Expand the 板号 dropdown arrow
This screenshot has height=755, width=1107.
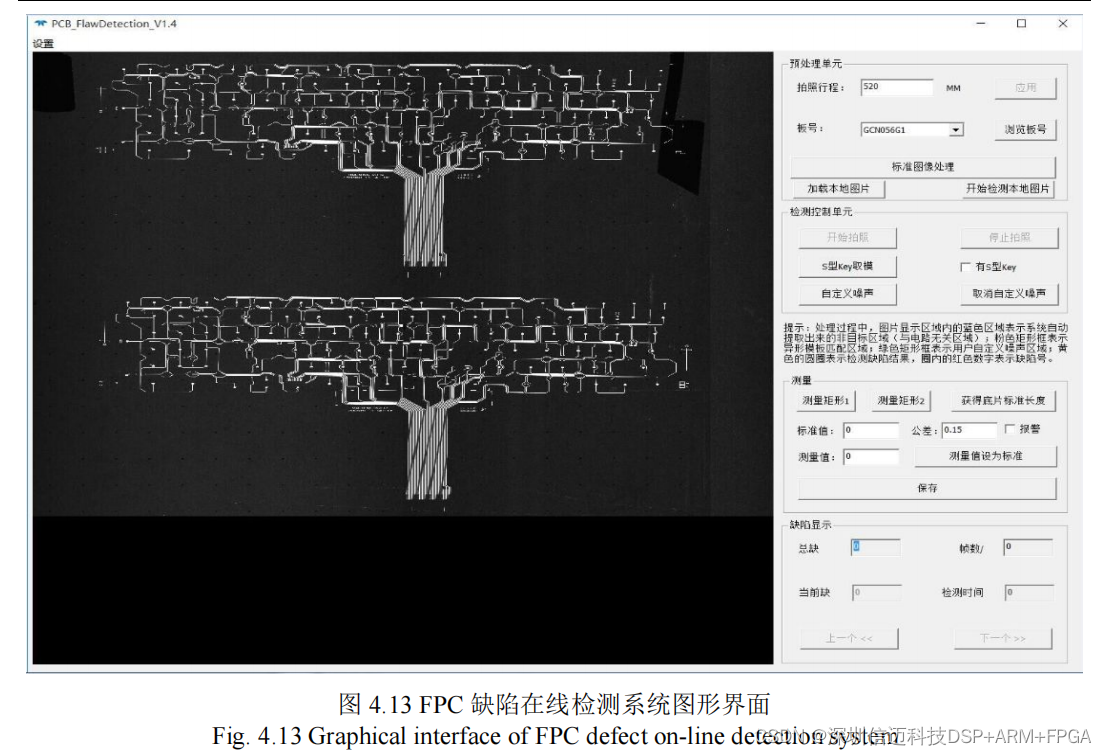pyautogui.click(x=956, y=130)
